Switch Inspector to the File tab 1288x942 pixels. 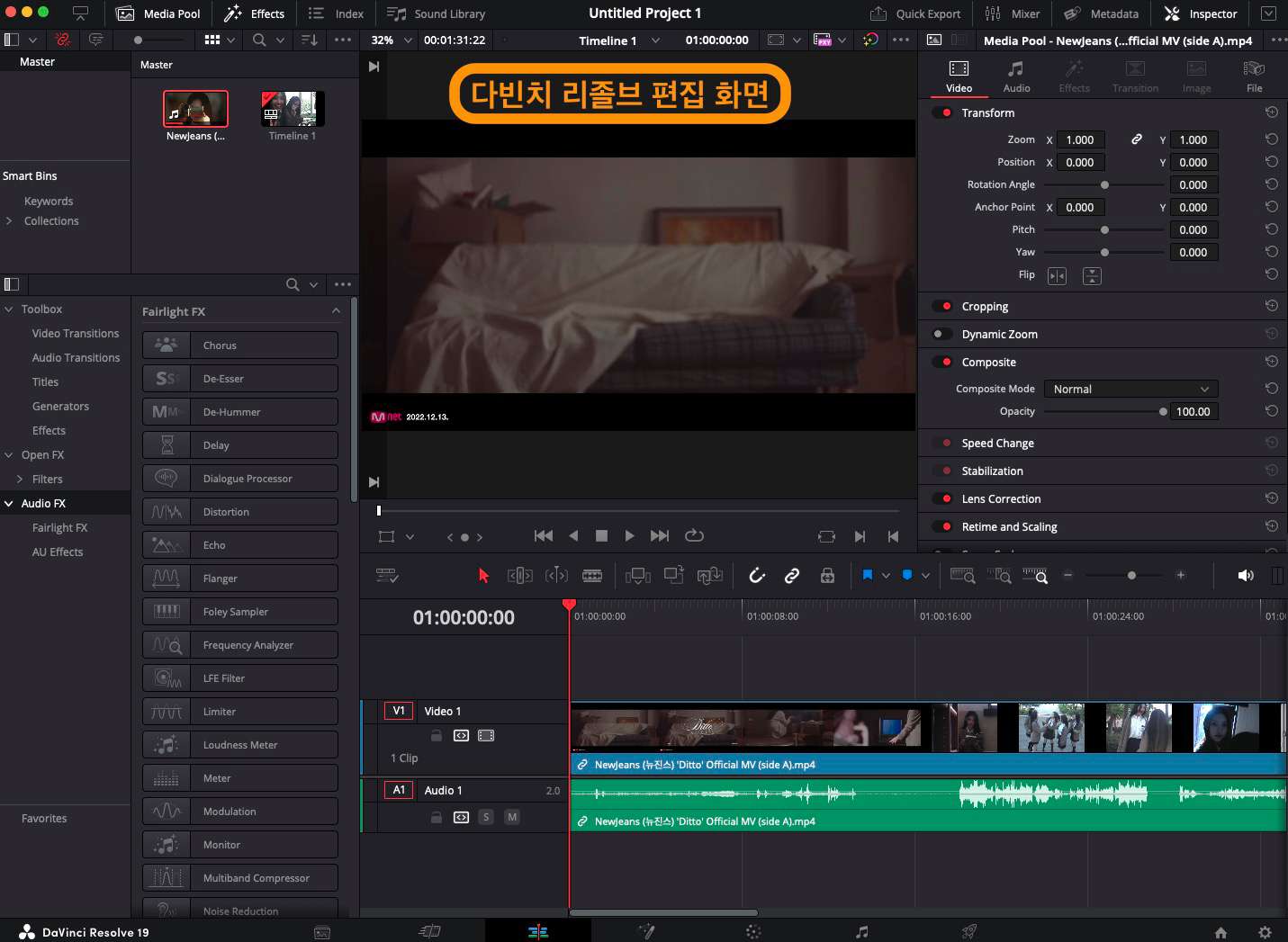click(1254, 76)
